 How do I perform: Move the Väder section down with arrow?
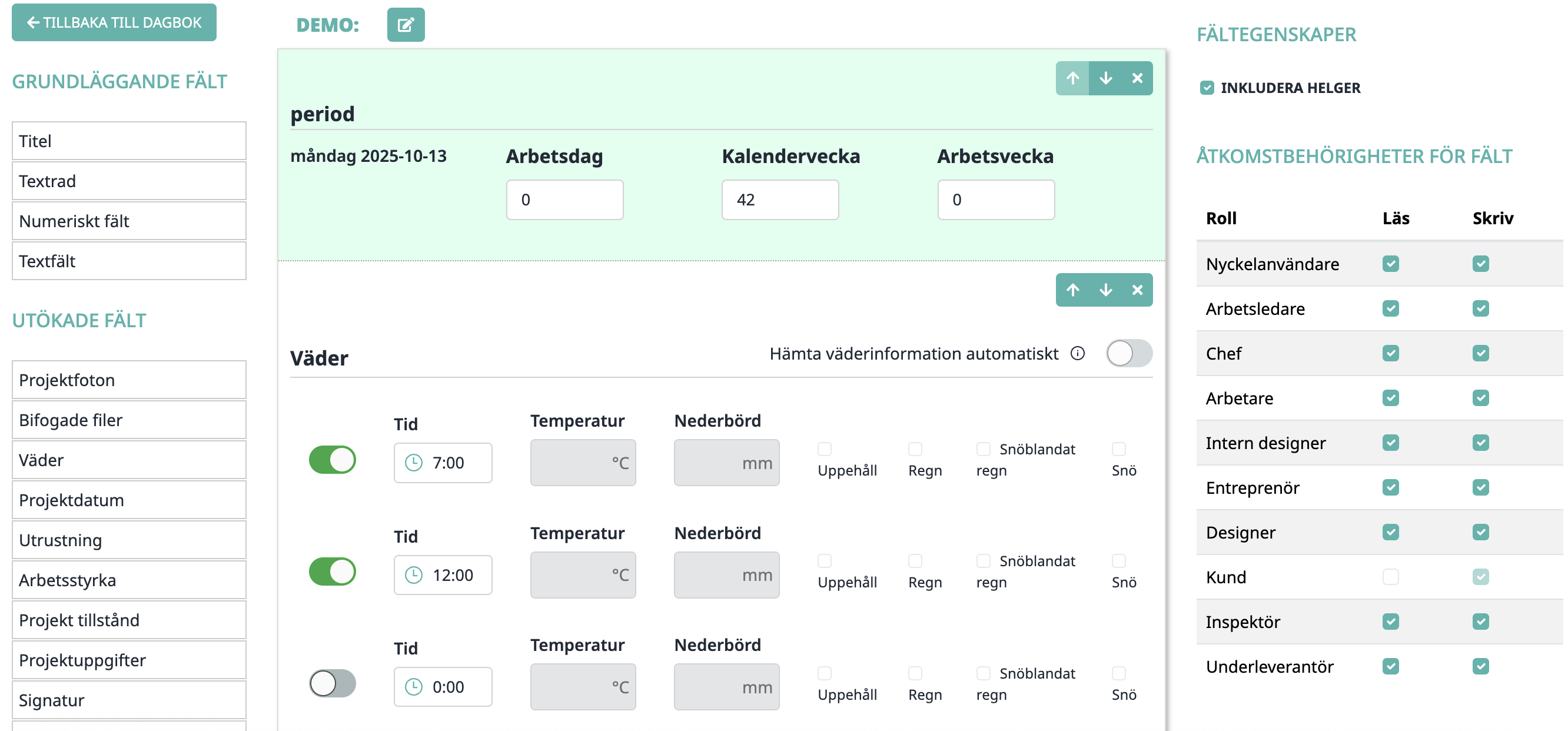[x=1105, y=290]
